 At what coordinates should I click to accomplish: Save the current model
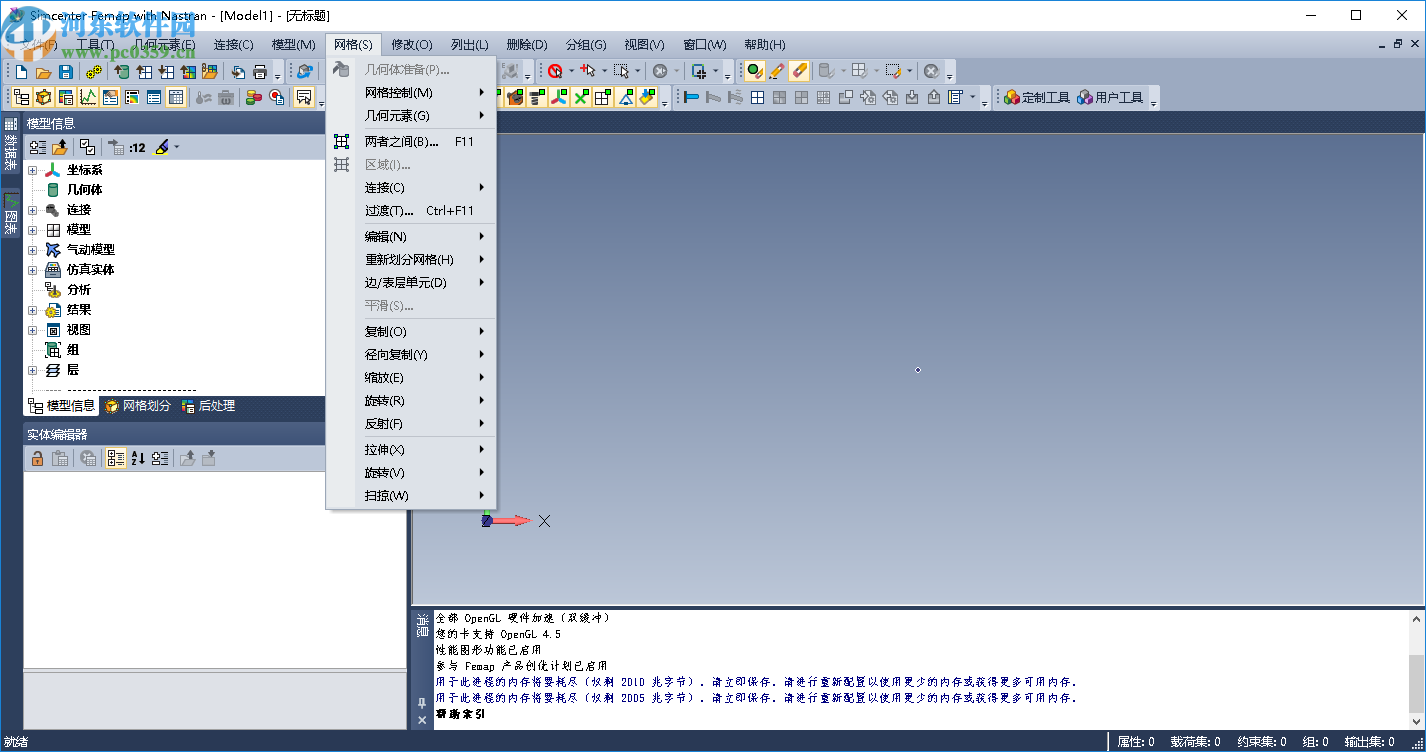(x=64, y=70)
